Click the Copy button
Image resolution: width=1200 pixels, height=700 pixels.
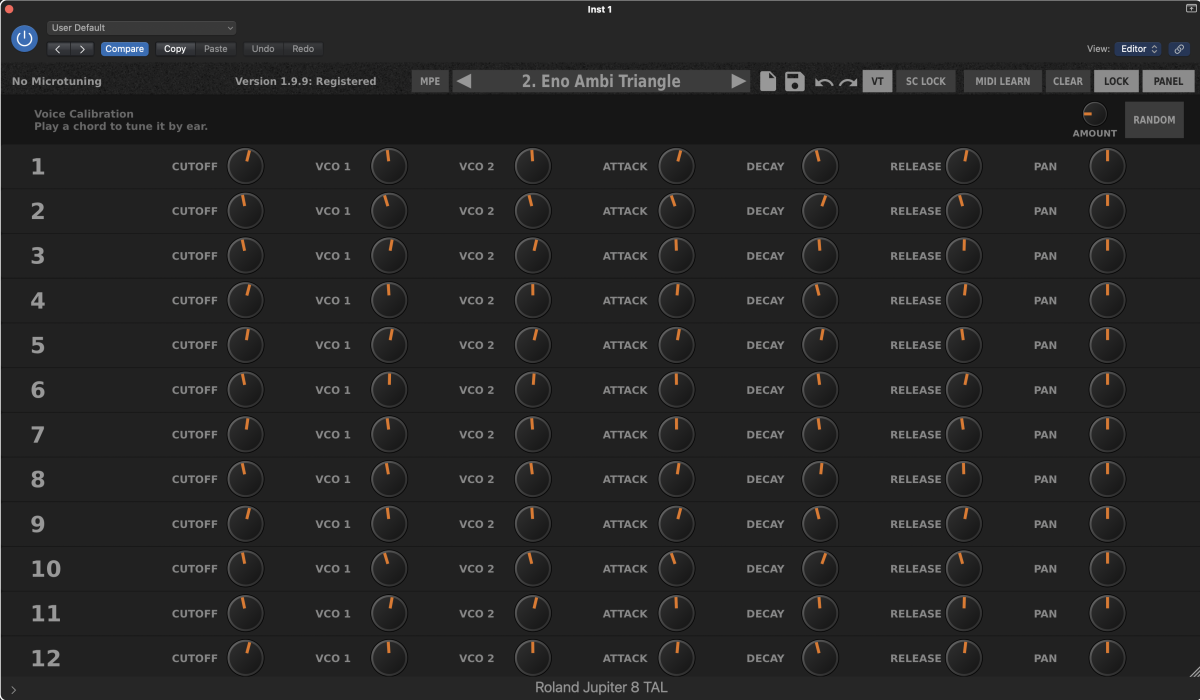click(175, 48)
